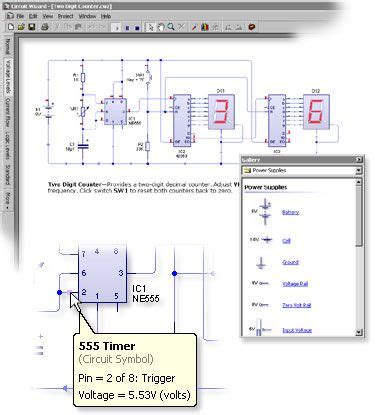The image size is (390, 415).
Task: Select the scissors delete tool
Action: coord(181,27)
